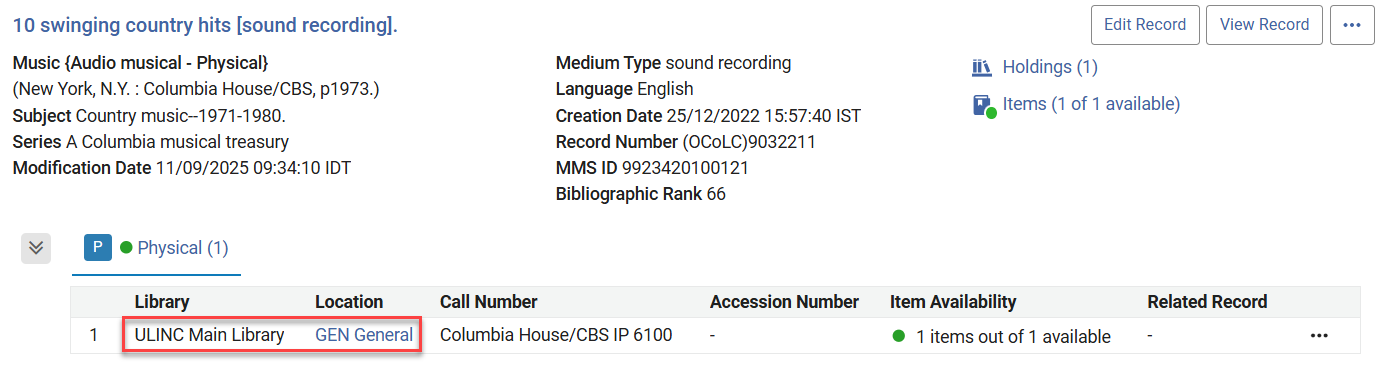
Task: Open the record's more actions ellipsis menu
Action: 1352,25
